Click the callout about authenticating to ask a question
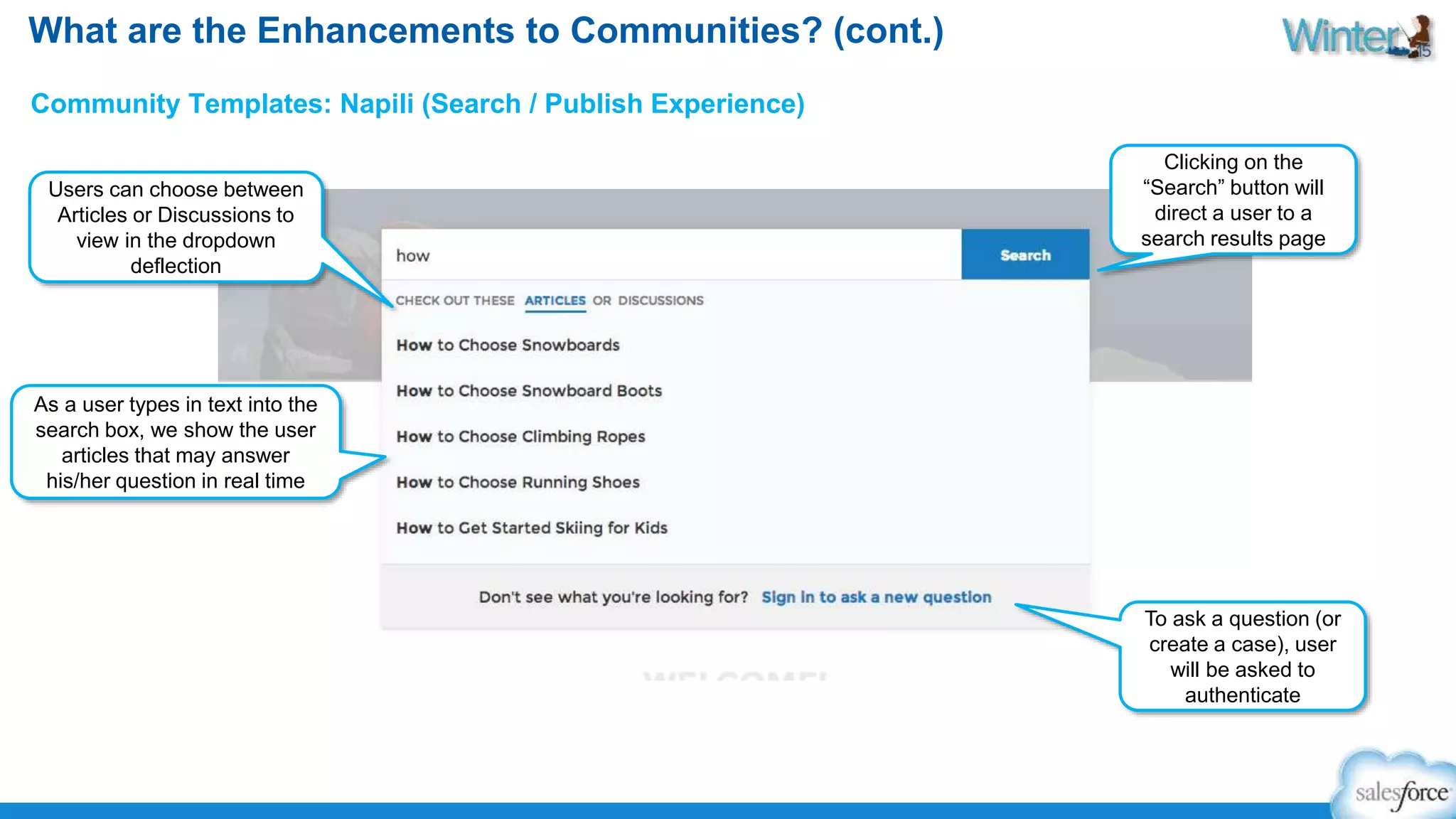The image size is (1456, 819). tap(1242, 656)
